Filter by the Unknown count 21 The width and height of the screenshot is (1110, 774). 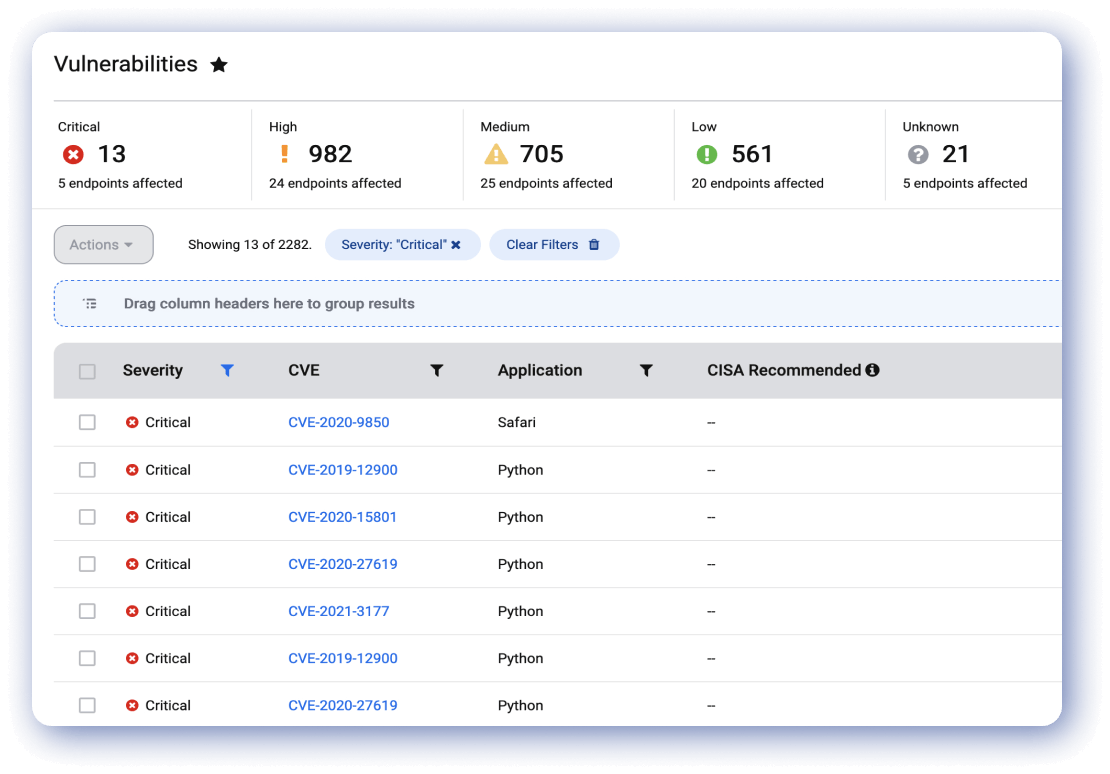click(955, 154)
